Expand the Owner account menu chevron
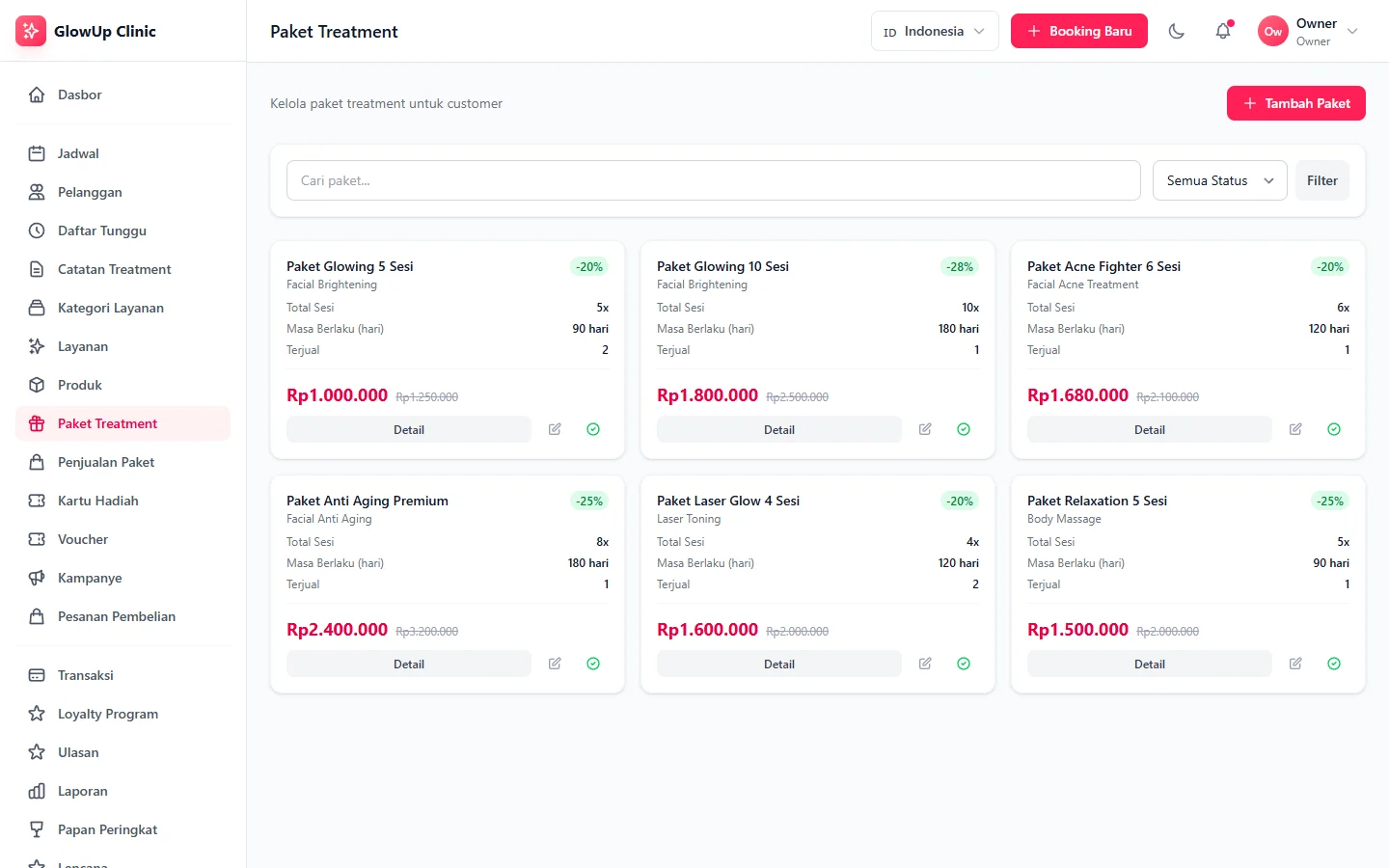 tap(1352, 31)
